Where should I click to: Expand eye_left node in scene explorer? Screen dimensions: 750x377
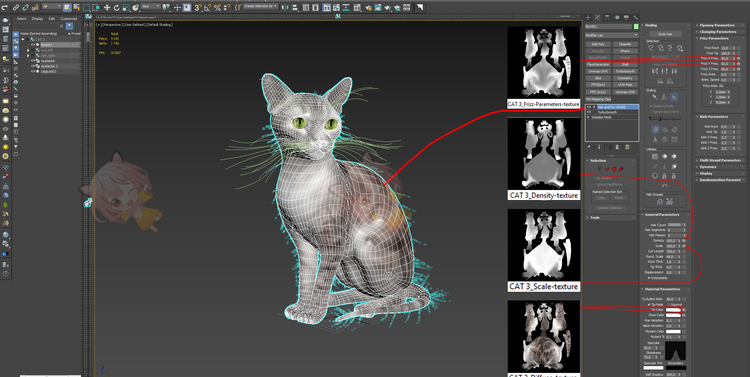(28, 50)
